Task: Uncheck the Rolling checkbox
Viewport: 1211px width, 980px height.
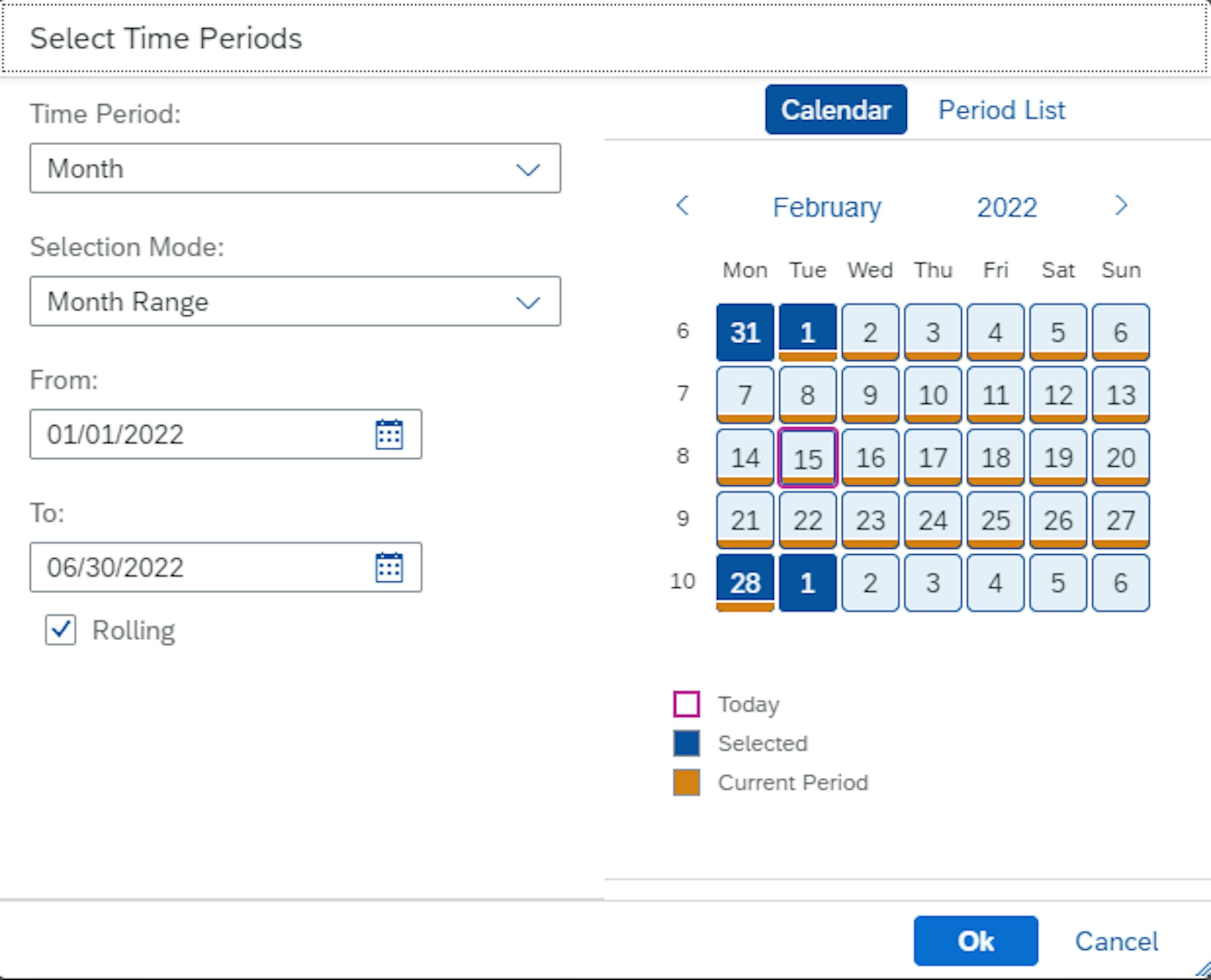Action: click(x=61, y=629)
